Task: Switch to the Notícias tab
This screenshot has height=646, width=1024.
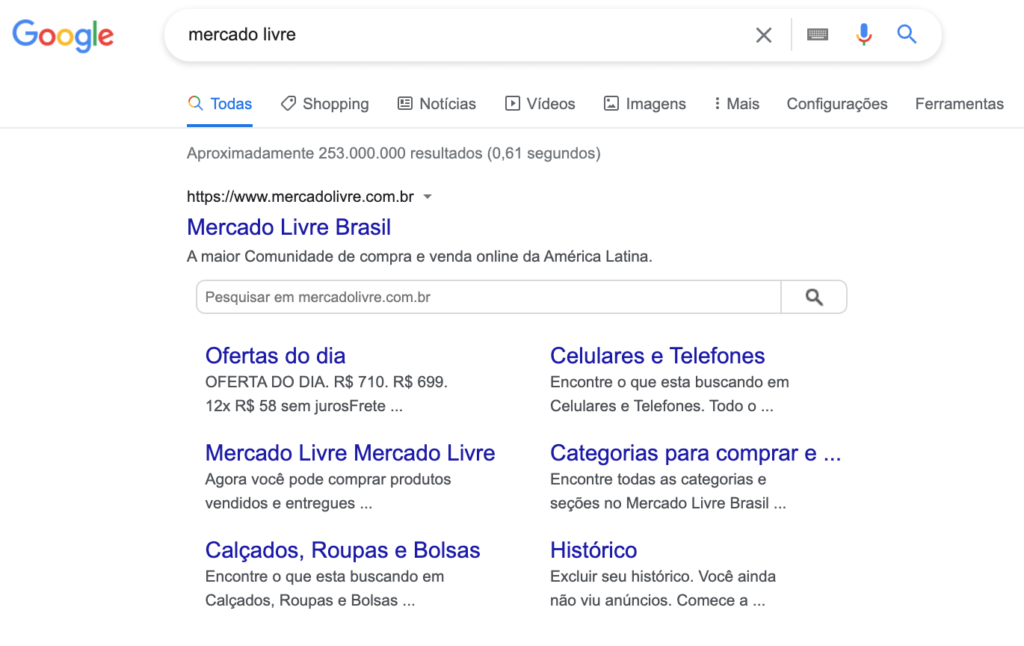Action: (437, 104)
